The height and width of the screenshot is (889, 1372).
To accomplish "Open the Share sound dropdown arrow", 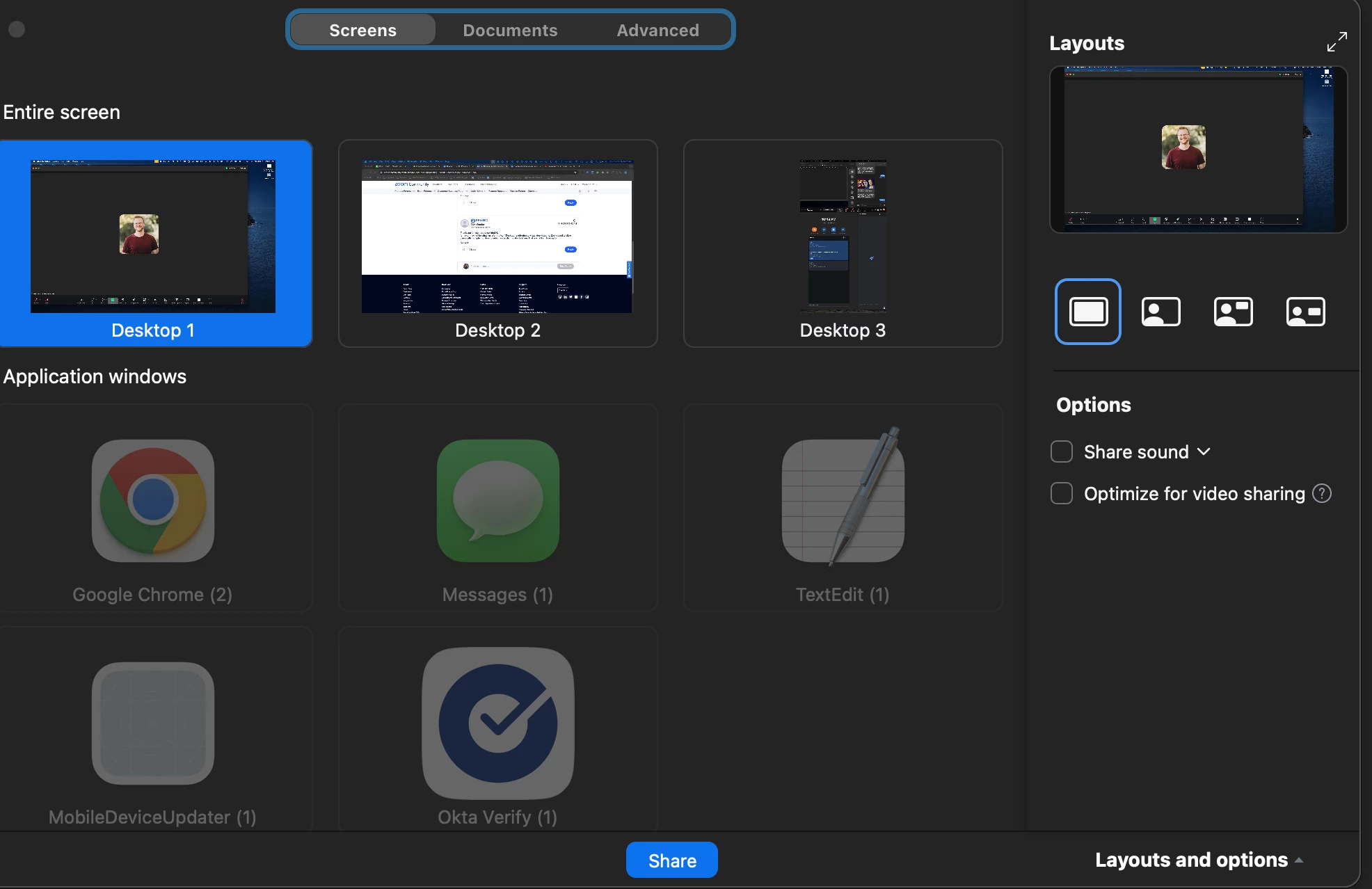I will [x=1204, y=451].
